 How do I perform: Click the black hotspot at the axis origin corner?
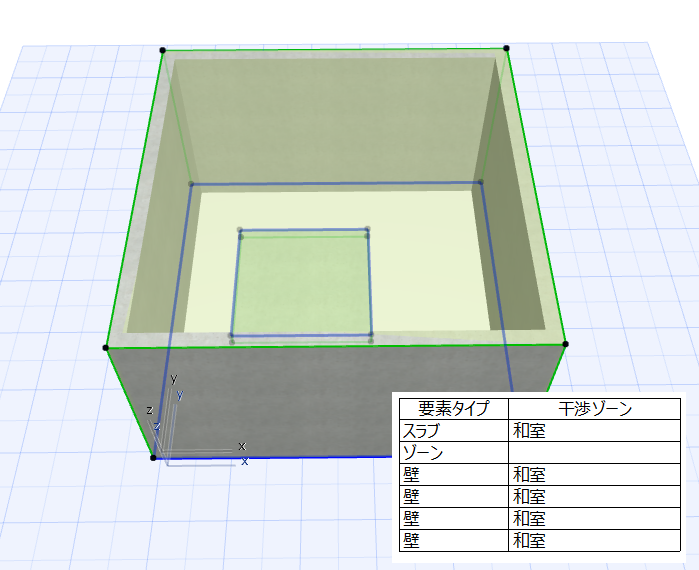pyautogui.click(x=153, y=458)
